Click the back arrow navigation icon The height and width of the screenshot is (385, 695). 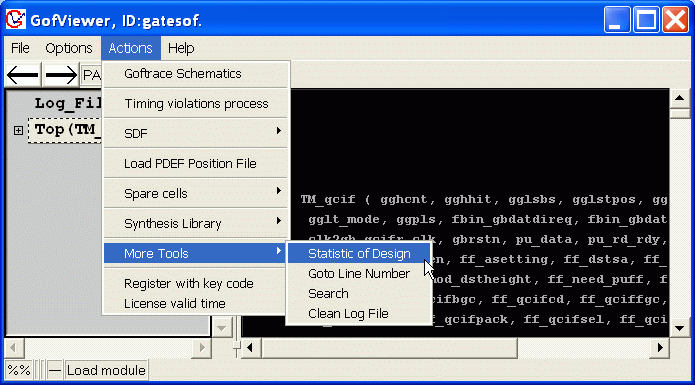[x=23, y=75]
